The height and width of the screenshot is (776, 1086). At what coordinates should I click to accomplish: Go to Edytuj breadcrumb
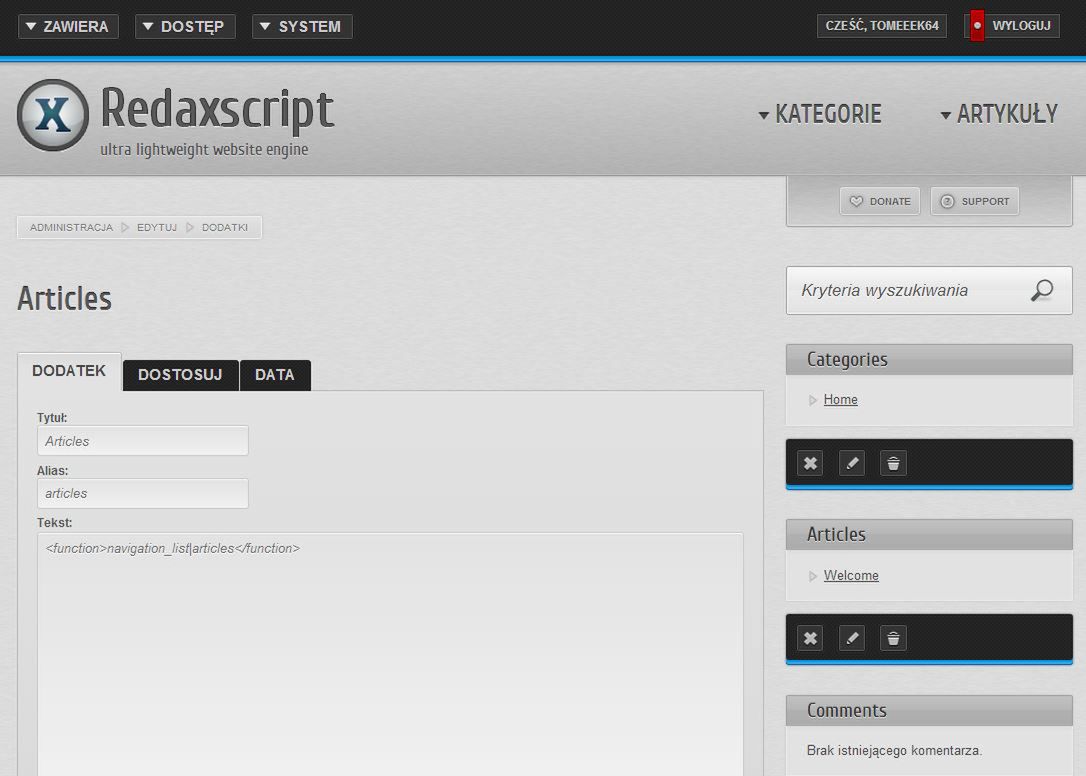coord(157,227)
